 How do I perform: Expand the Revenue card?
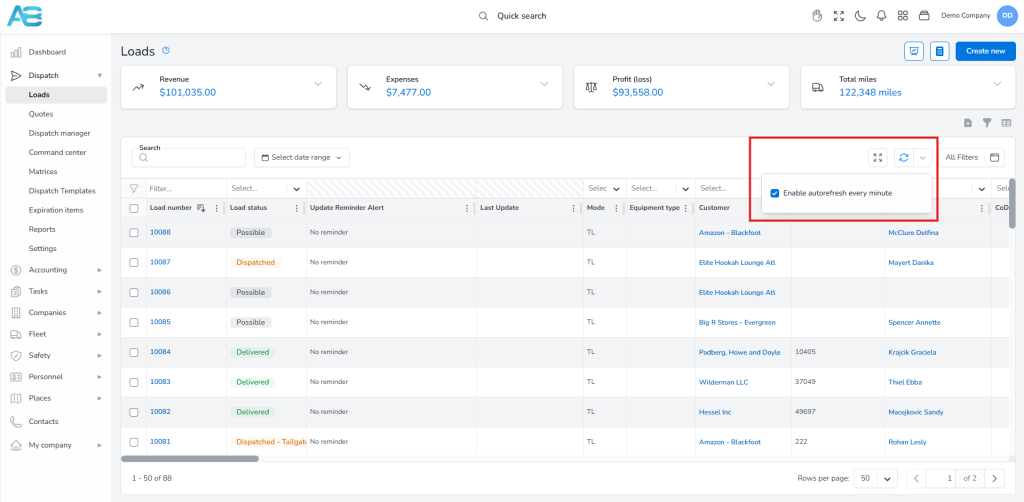click(x=318, y=84)
